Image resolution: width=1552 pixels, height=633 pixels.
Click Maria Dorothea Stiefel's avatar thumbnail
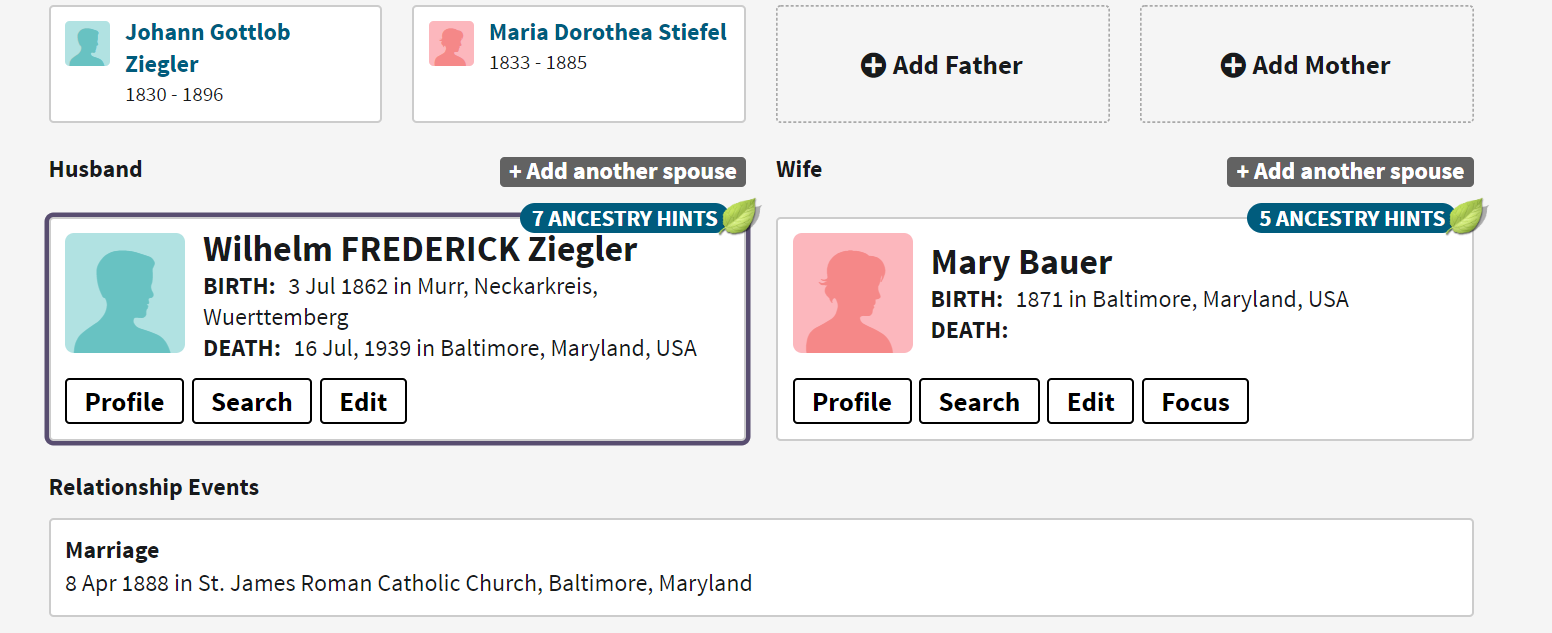[451, 44]
